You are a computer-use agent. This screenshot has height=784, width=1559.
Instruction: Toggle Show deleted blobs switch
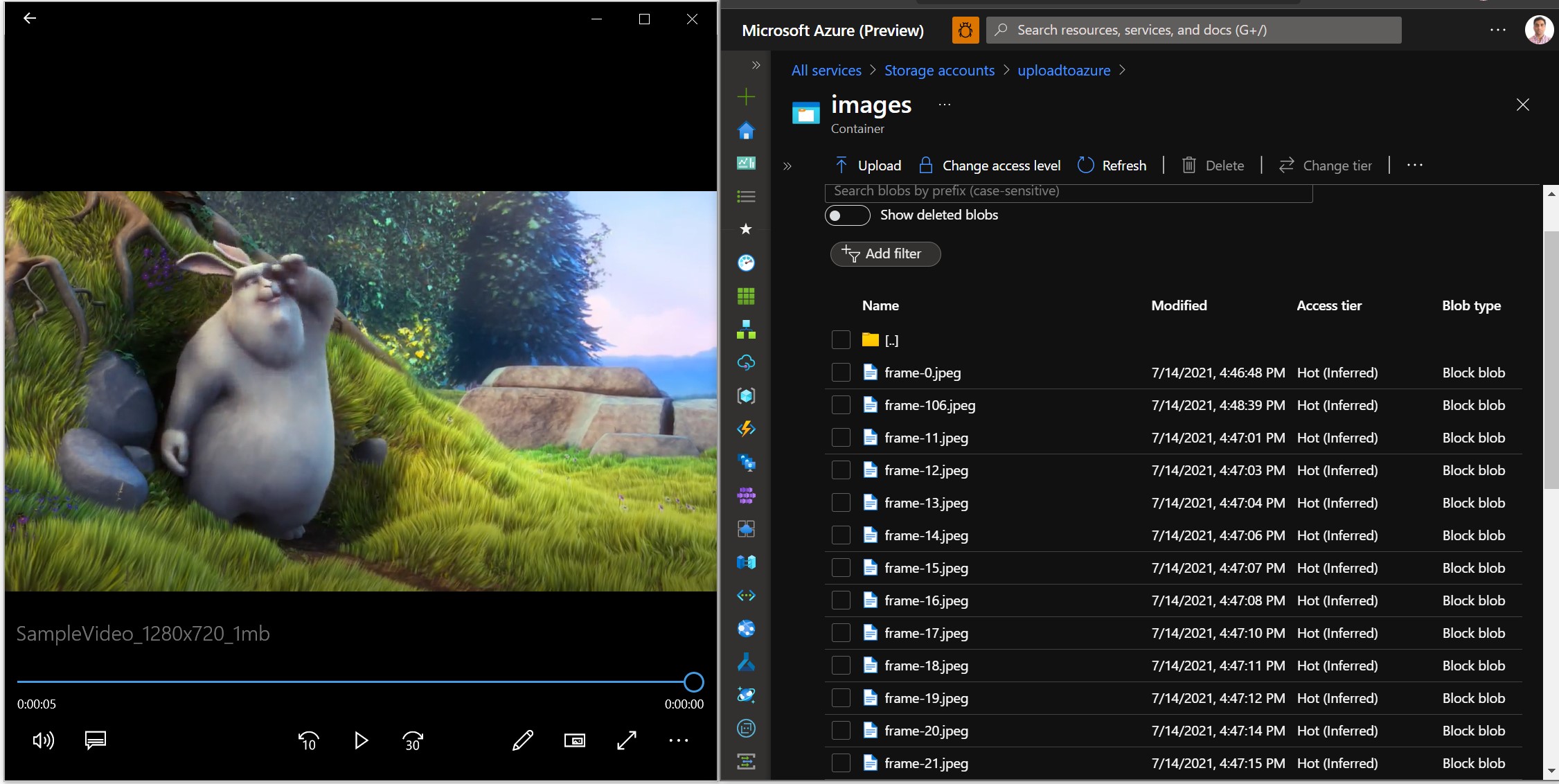(847, 215)
